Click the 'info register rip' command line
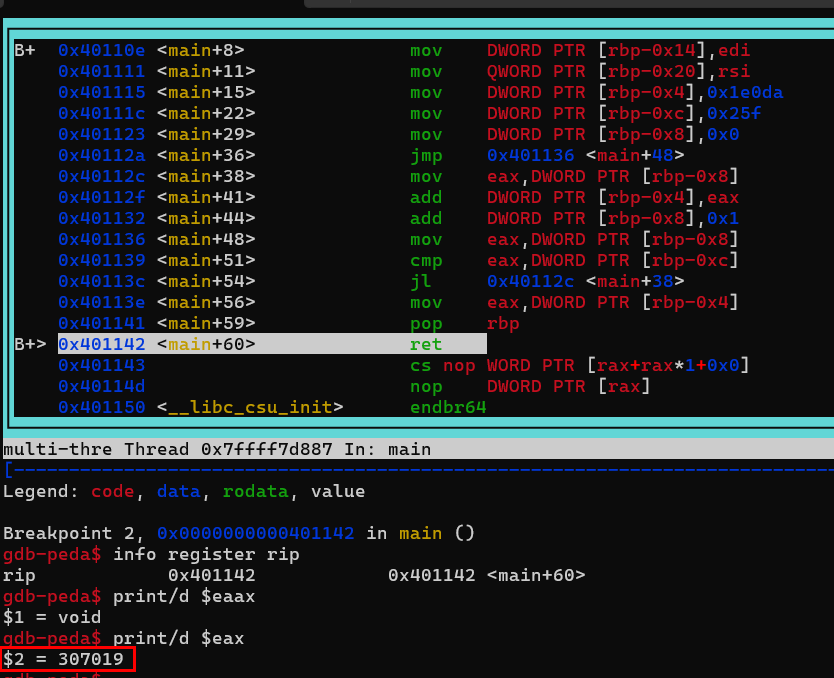The width and height of the screenshot is (834, 678). pos(151,554)
